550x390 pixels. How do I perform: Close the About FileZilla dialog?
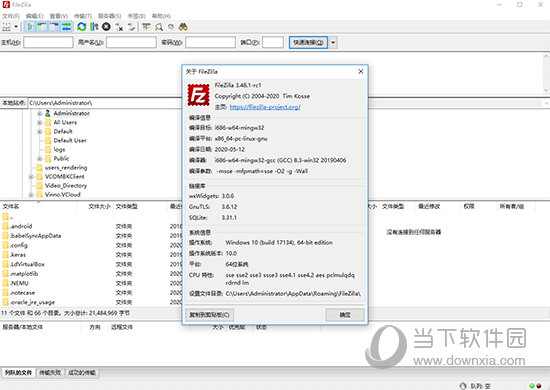tap(361, 71)
